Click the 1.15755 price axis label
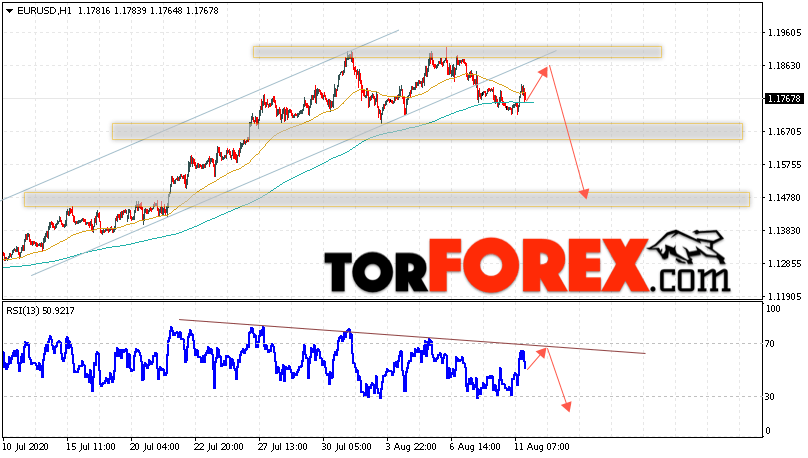This screenshot has width=808, height=458. pos(784,165)
